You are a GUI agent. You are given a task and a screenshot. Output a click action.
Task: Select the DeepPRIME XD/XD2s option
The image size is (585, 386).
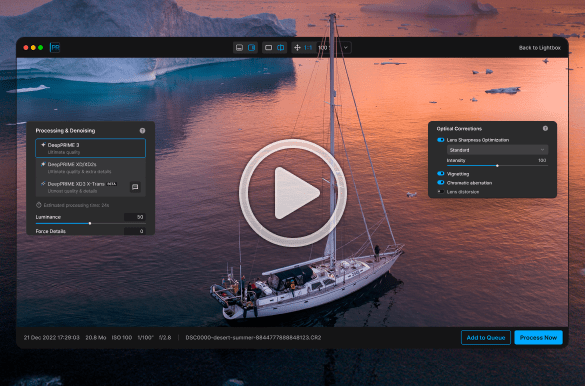91,167
